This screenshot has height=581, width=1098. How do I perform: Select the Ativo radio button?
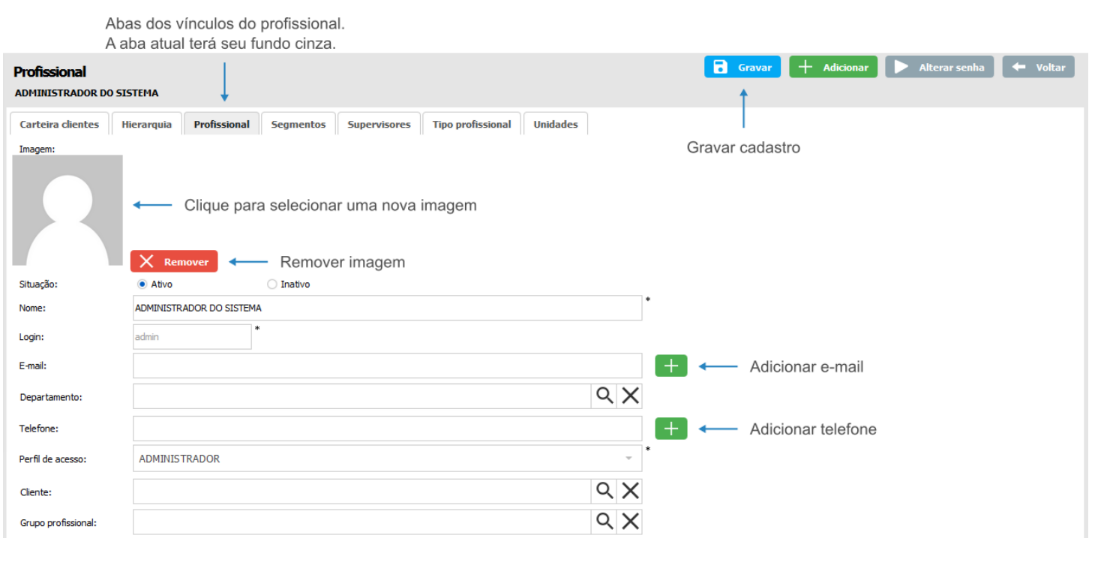click(x=142, y=284)
